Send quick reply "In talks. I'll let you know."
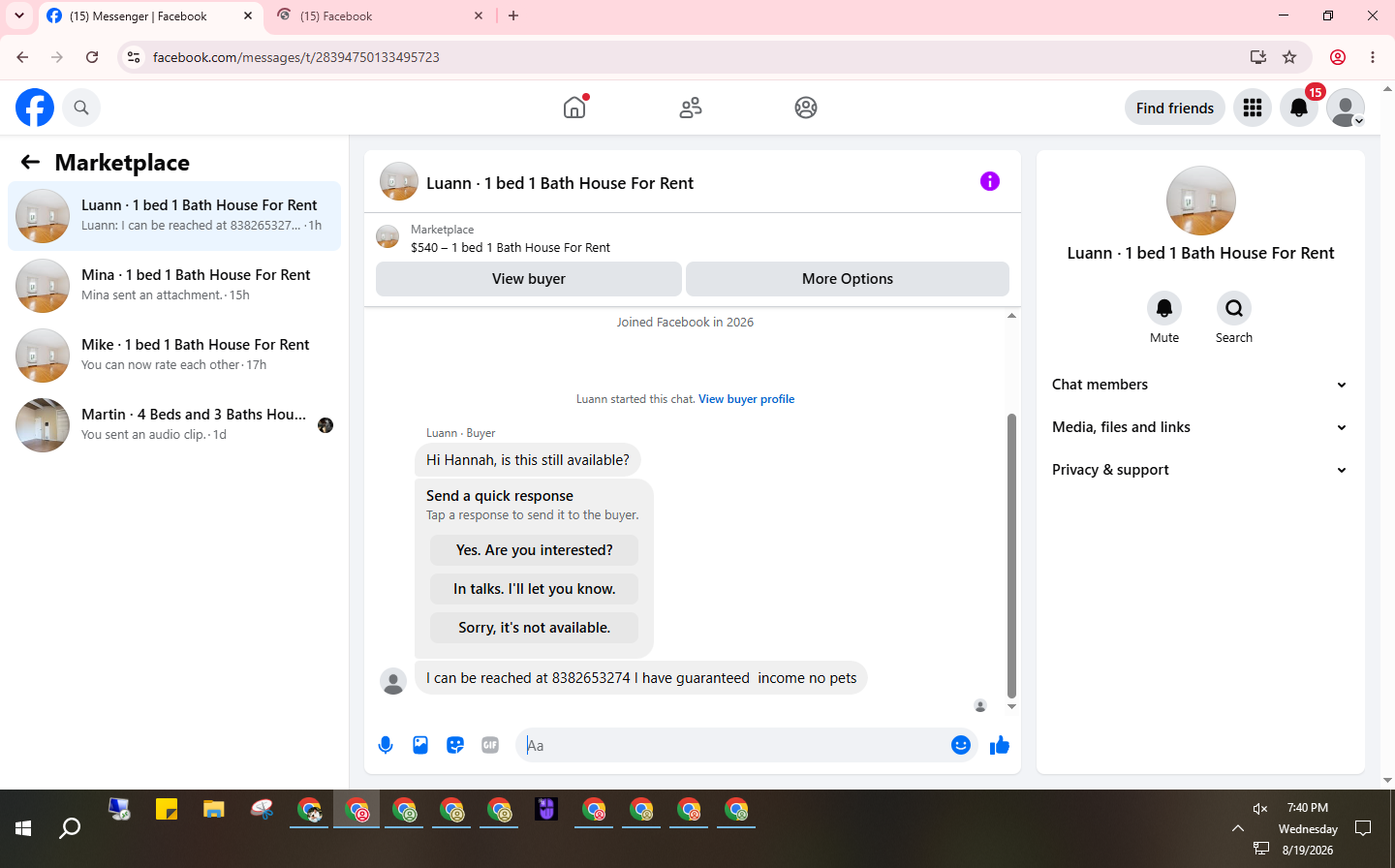The width and height of the screenshot is (1395, 868). coord(535,589)
